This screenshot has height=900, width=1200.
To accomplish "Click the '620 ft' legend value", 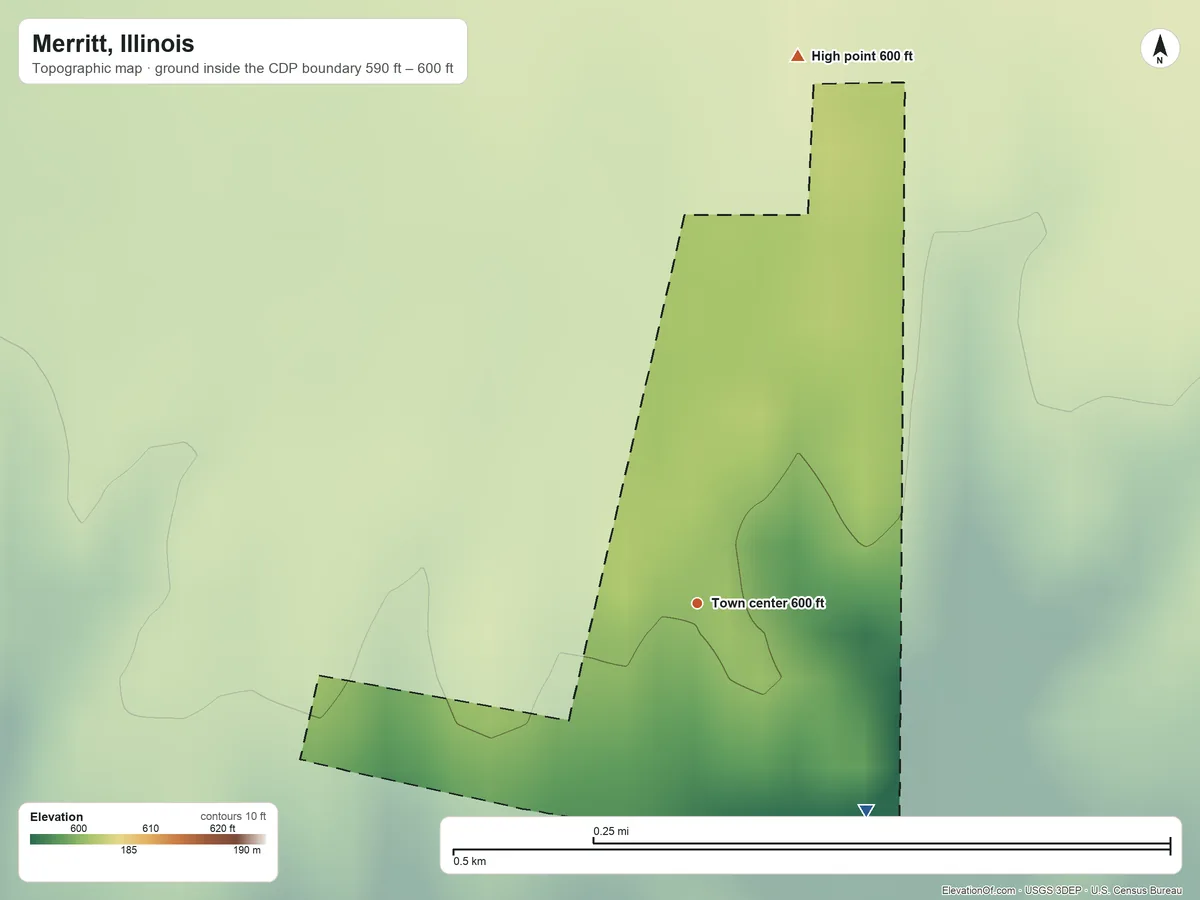I will point(223,828).
